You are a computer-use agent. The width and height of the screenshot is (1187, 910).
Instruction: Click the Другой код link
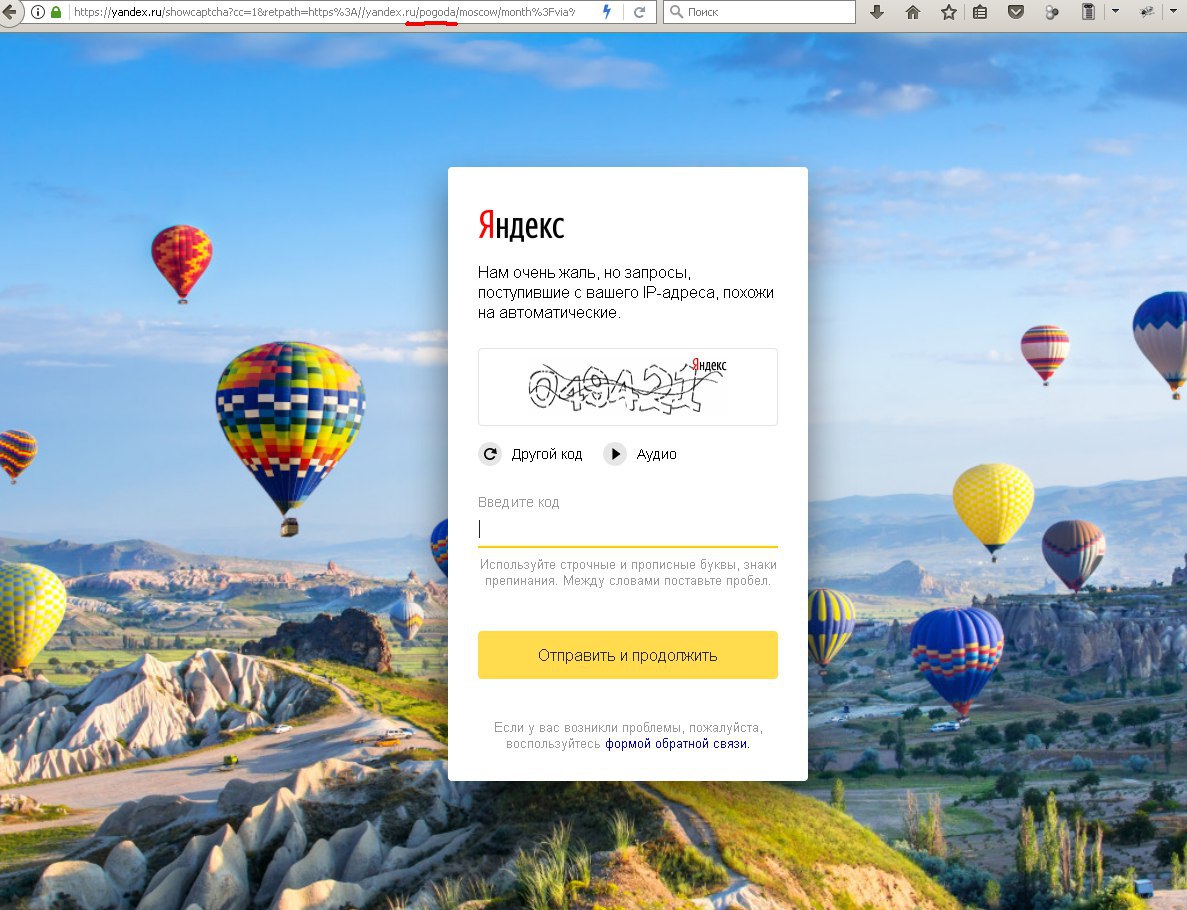(547, 454)
